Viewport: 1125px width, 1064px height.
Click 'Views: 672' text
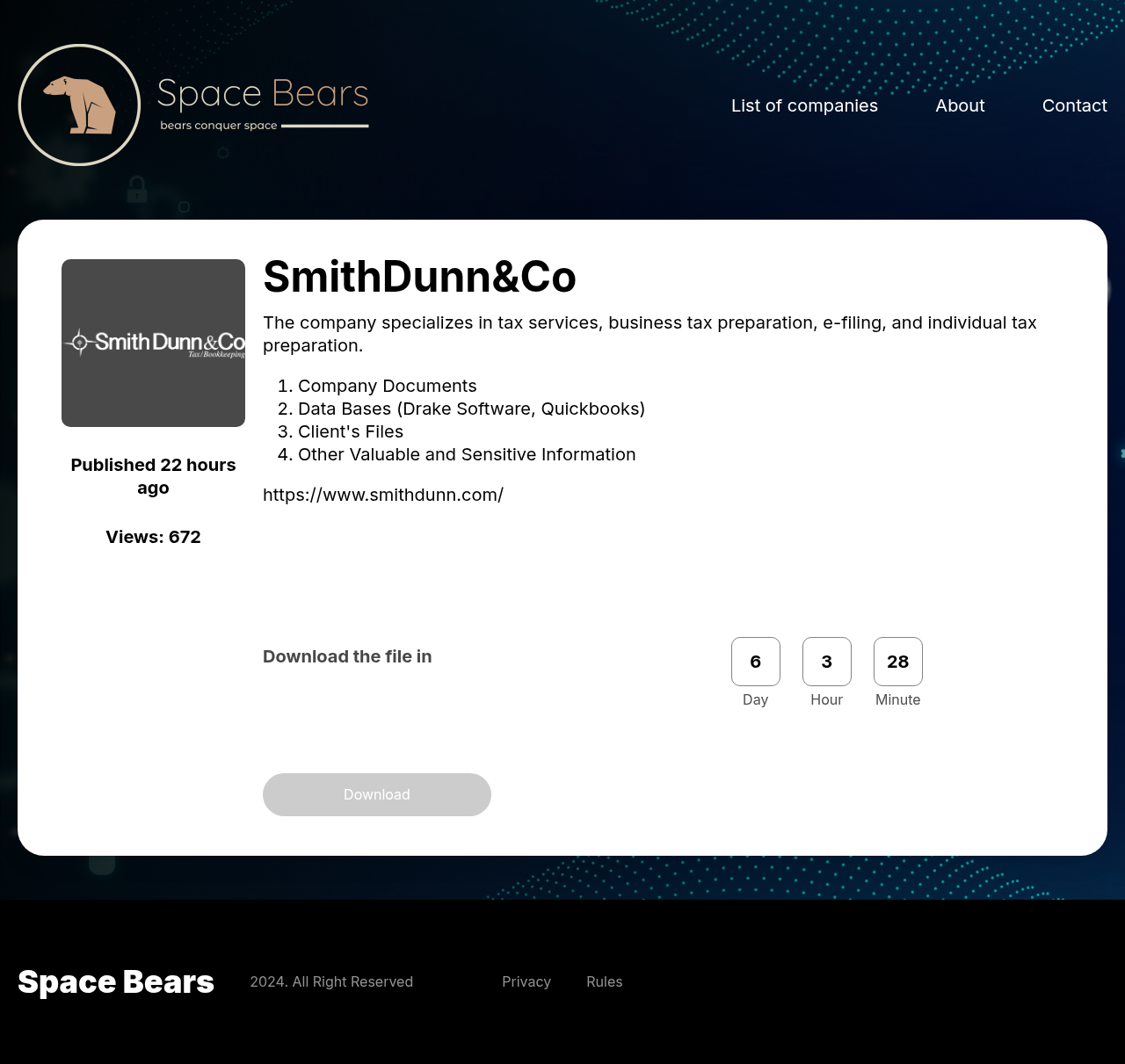click(153, 537)
